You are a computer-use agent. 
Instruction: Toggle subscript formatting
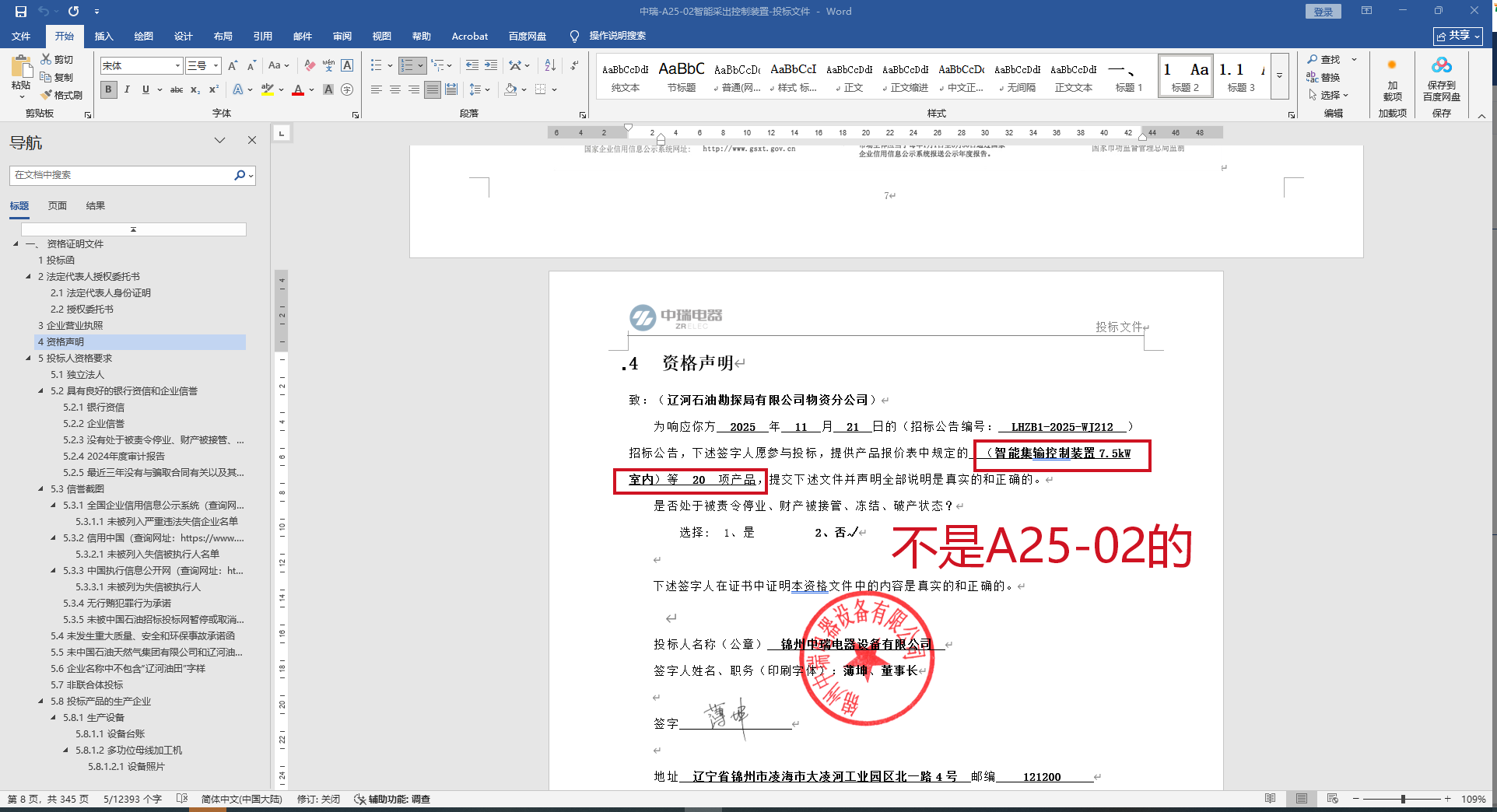[x=195, y=89]
